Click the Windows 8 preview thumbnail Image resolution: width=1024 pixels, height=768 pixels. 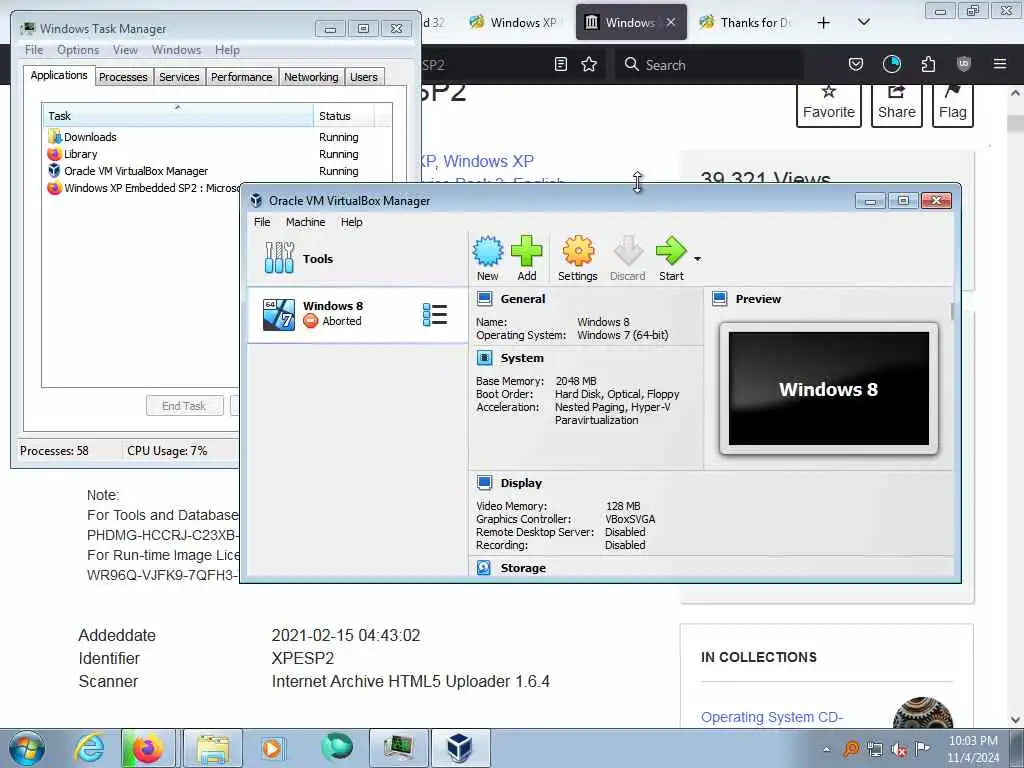click(829, 389)
